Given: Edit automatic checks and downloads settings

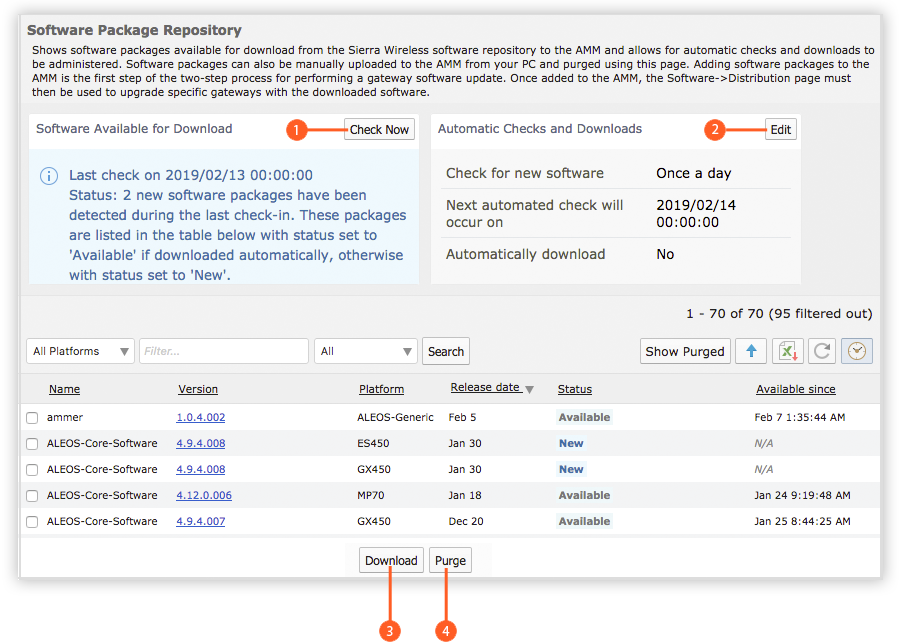Looking at the screenshot, I should 781,129.
